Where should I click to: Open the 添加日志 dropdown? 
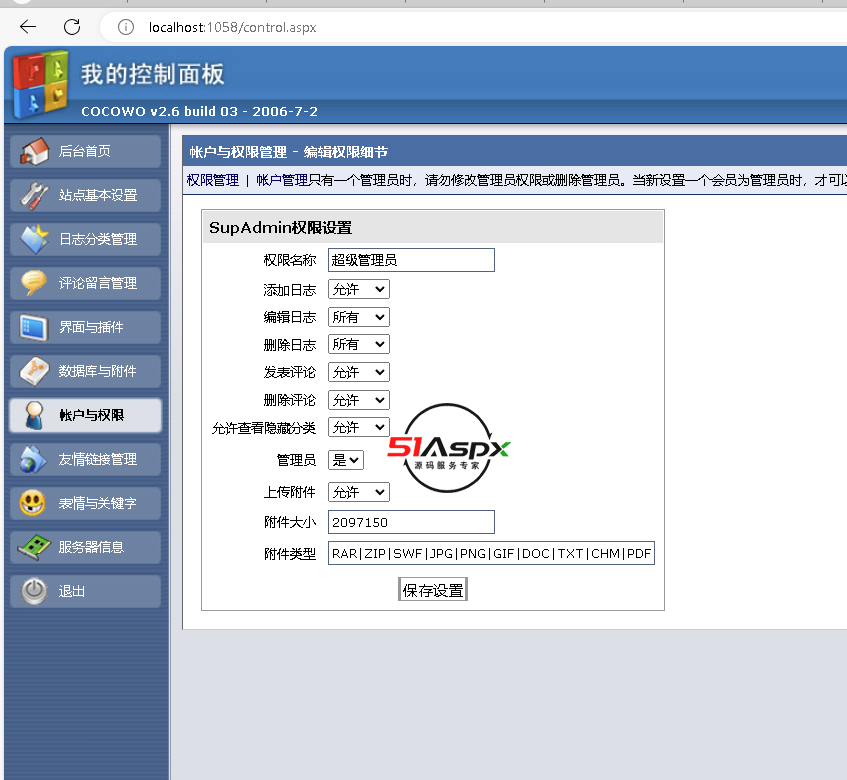pos(358,289)
